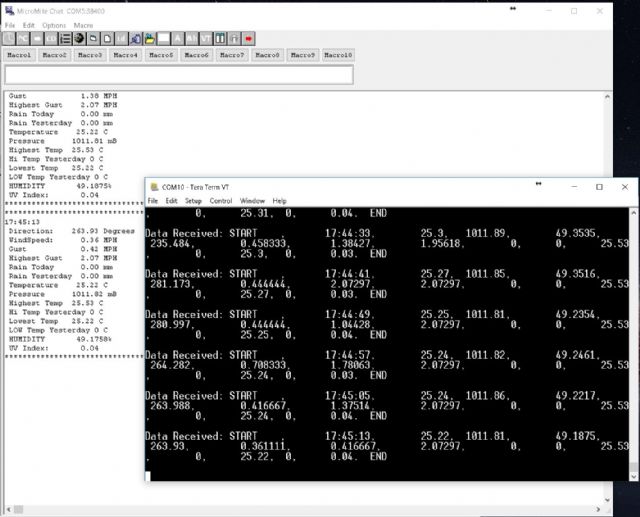Open Tera Term's Window menu
The image size is (640, 517).
252,201
